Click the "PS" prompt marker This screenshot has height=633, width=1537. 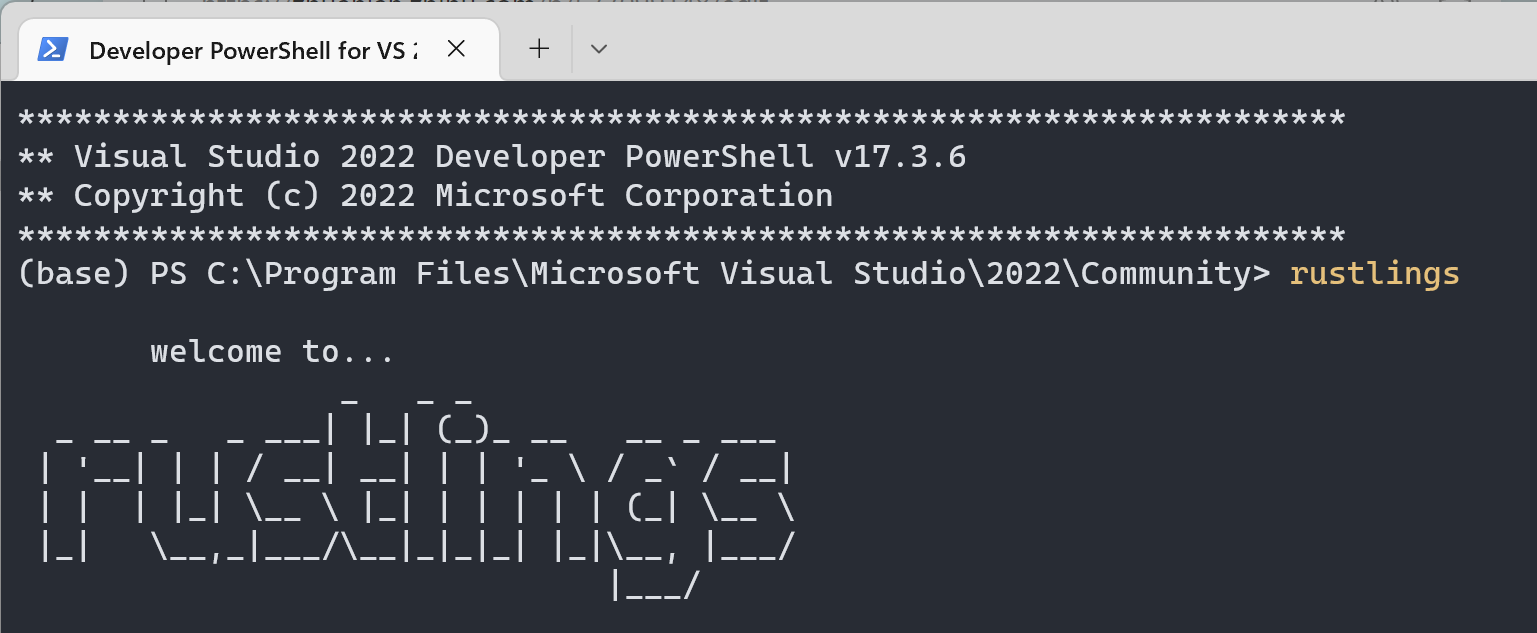[x=169, y=274]
